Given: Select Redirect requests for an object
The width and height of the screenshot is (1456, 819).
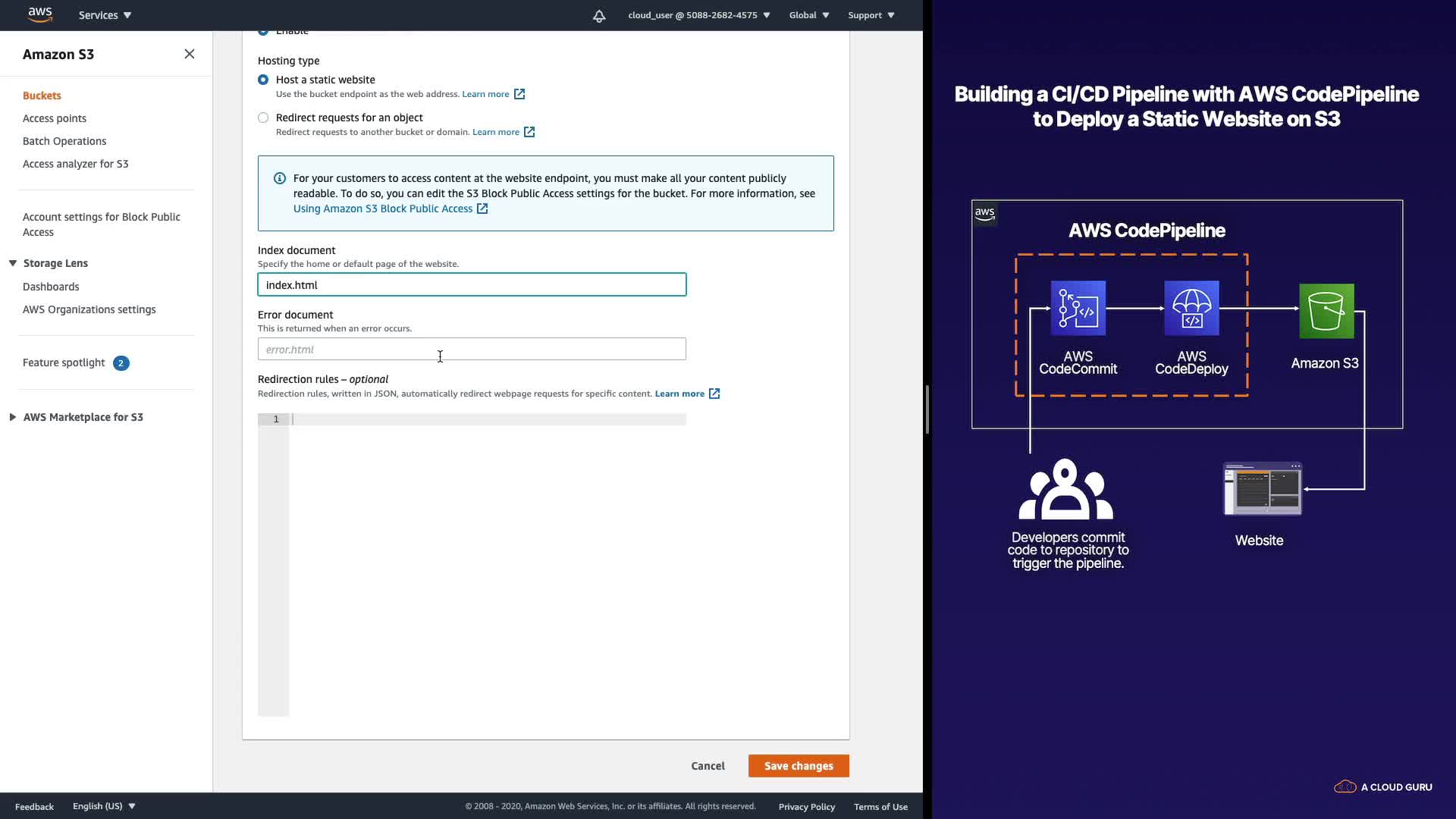Looking at the screenshot, I should point(263,118).
